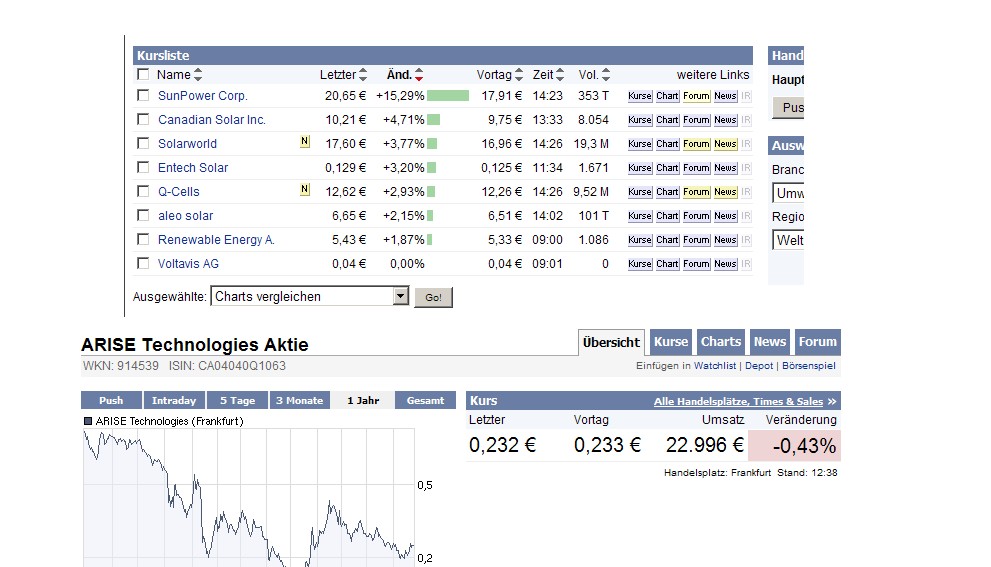991x567 pixels.
Task: Sort by Letzter column sort arrows
Action: [363, 75]
